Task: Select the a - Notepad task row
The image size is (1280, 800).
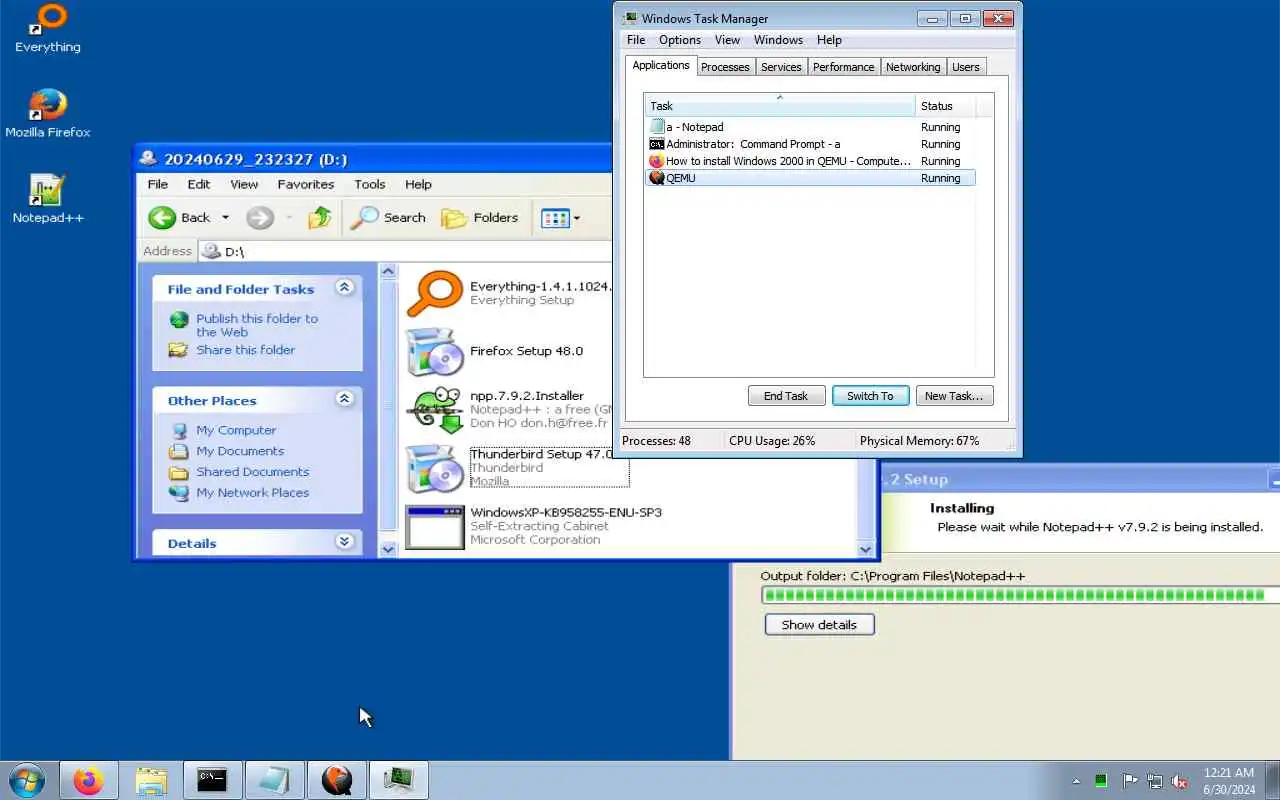Action: coord(810,127)
